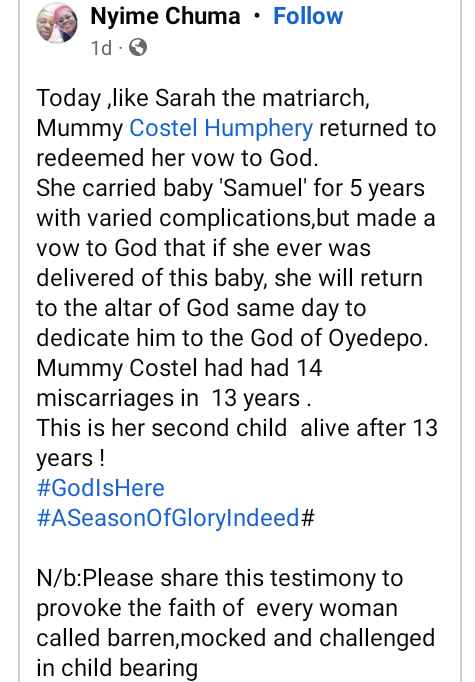Image resolution: width=475 pixels, height=682 pixels.
Task: Click the line 'with varied complications'
Action: [x=236, y=218]
